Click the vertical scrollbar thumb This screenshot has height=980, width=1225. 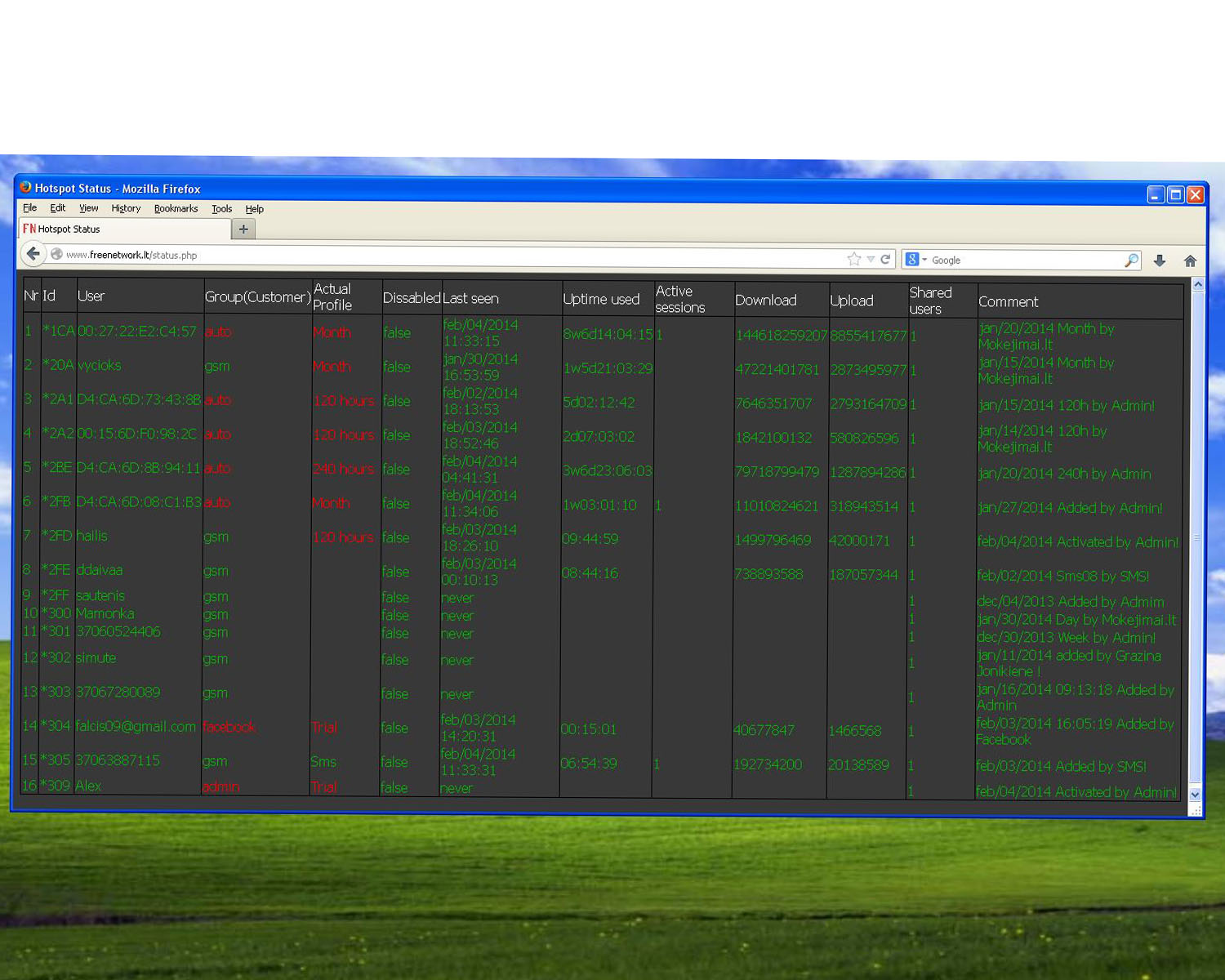tap(1196, 537)
